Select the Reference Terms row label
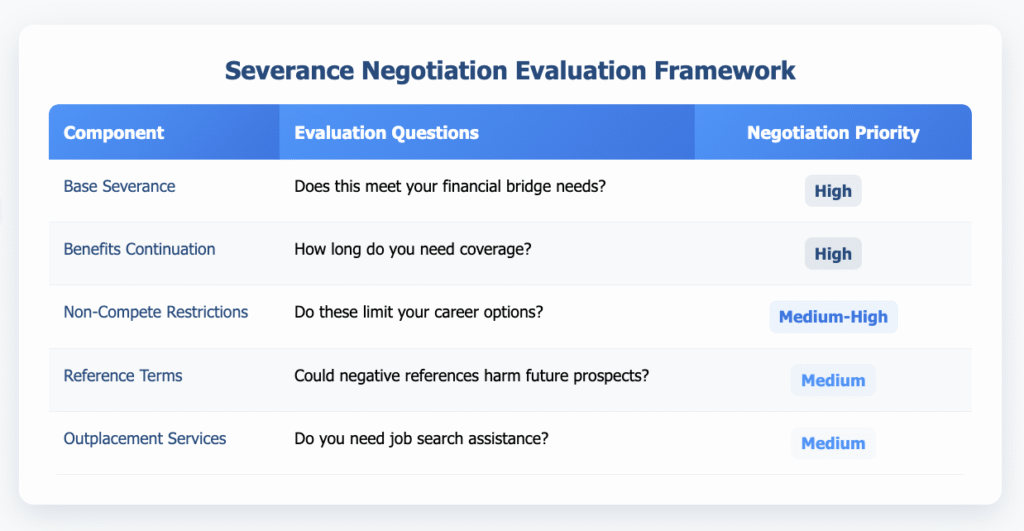This screenshot has height=531, width=1024. point(122,375)
